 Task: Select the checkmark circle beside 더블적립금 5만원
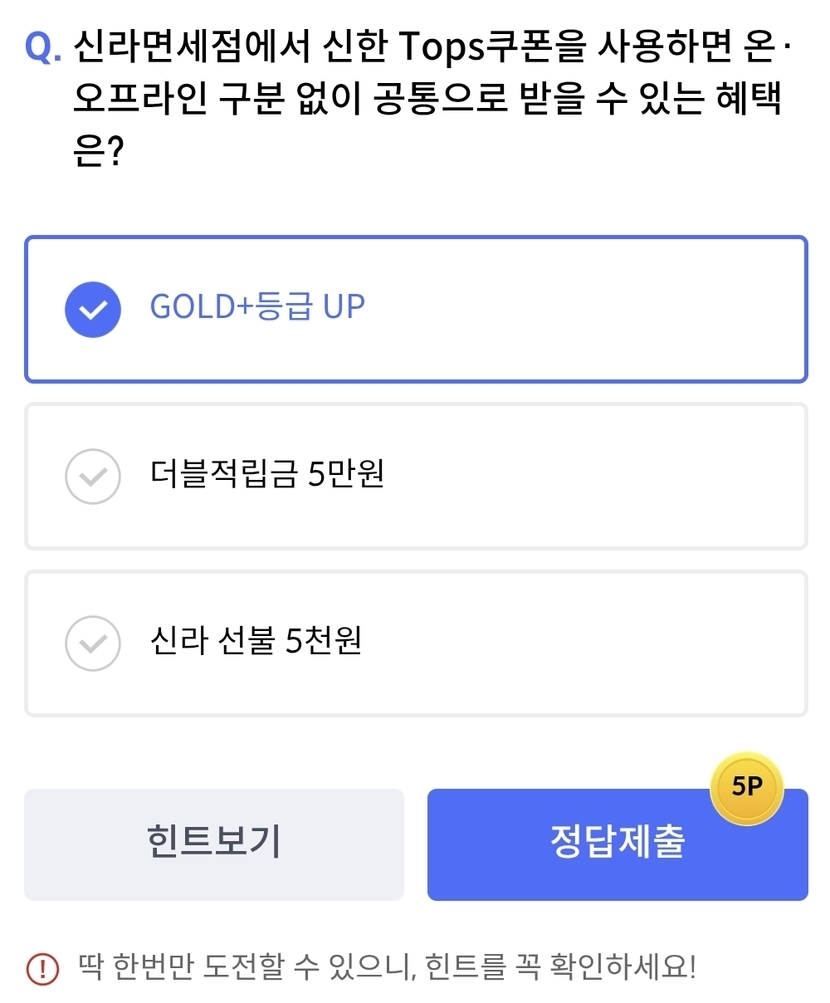(93, 477)
